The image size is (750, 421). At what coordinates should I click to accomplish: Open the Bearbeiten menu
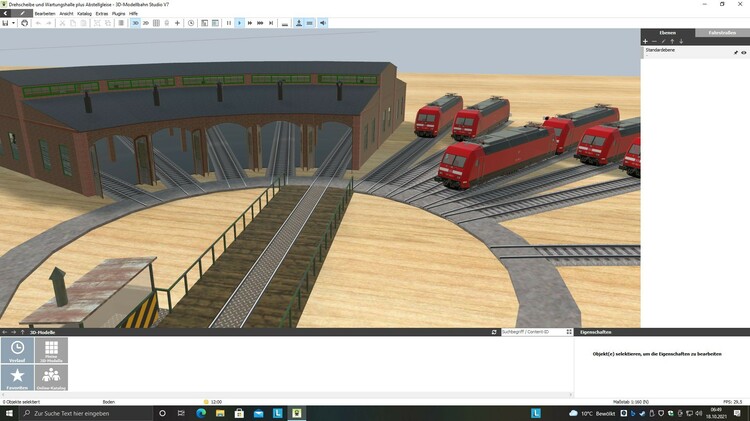(45, 13)
